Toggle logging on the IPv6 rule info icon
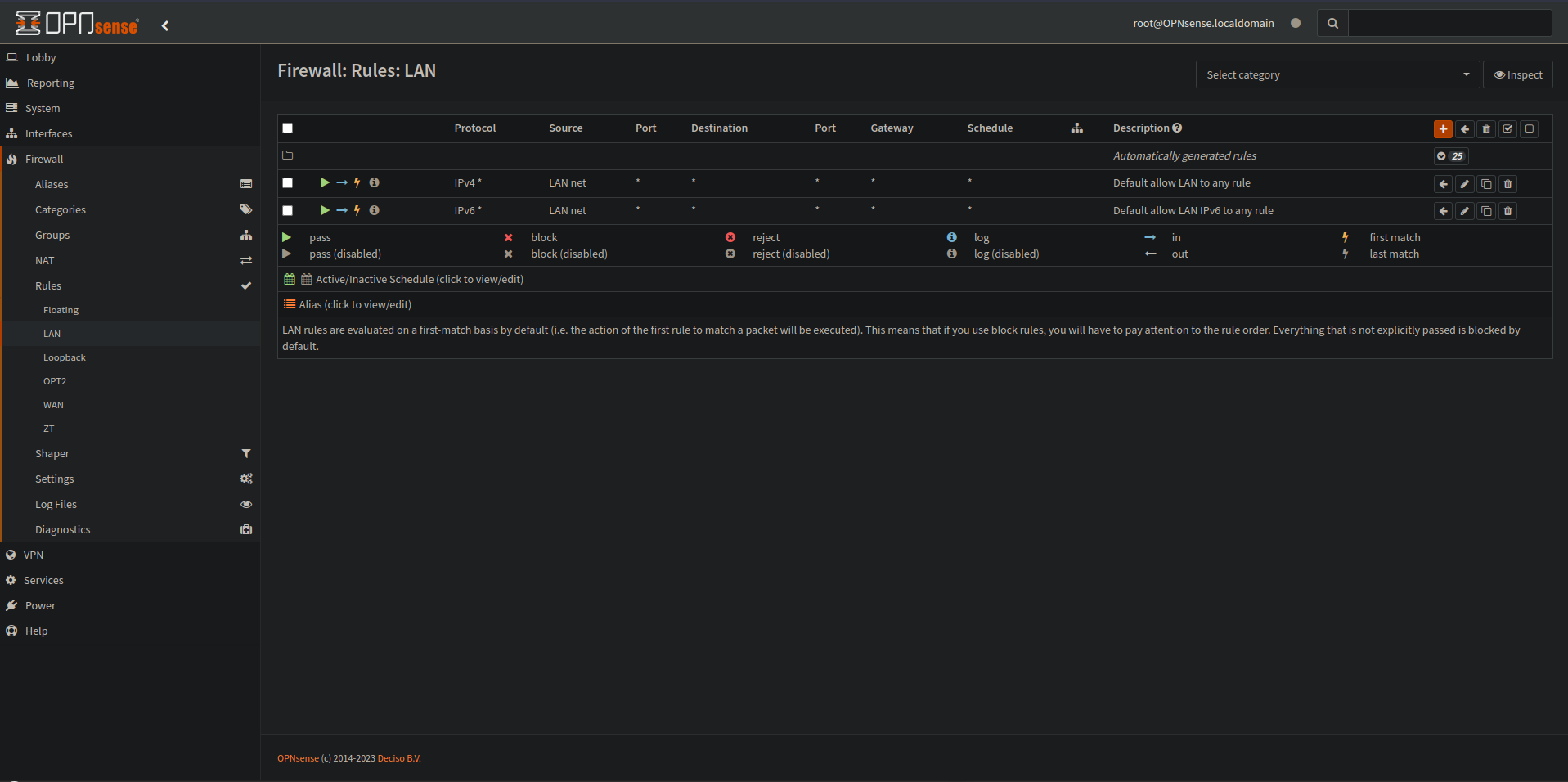1568x782 pixels. [374, 210]
